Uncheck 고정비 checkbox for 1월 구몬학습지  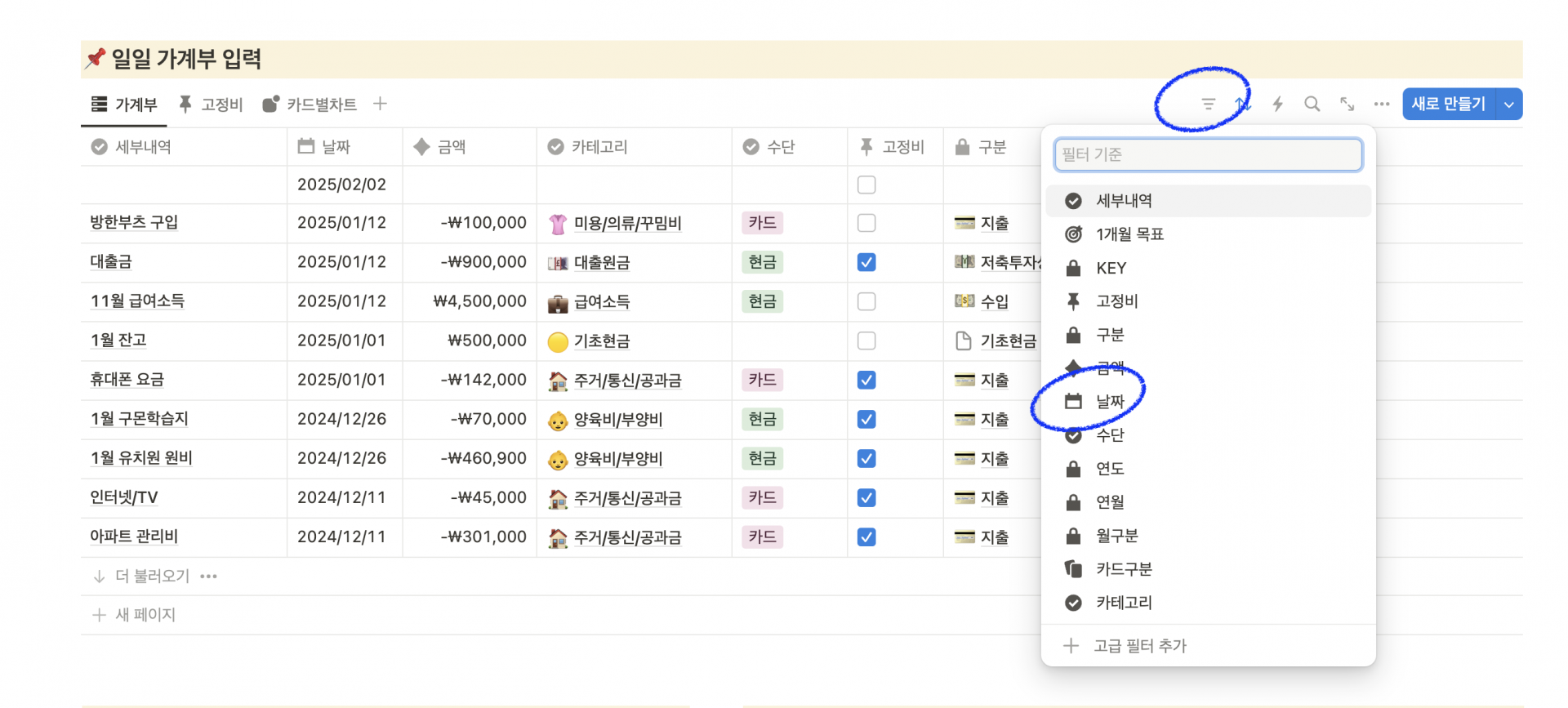866,419
